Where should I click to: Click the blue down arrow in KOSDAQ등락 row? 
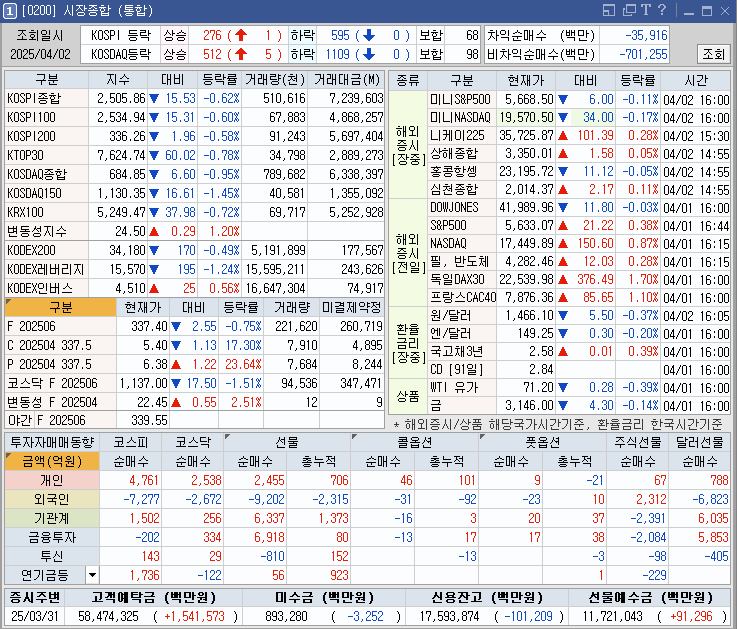[369, 54]
